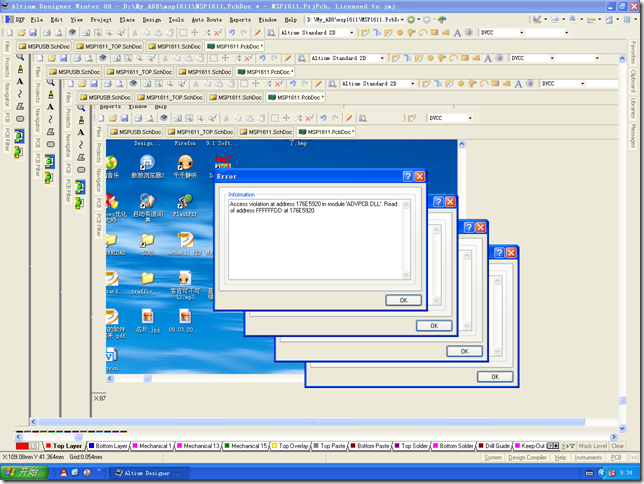Screen dimensions: 644x484
Task: Switch to the Bottom Solder layer tab
Action: [453, 446]
